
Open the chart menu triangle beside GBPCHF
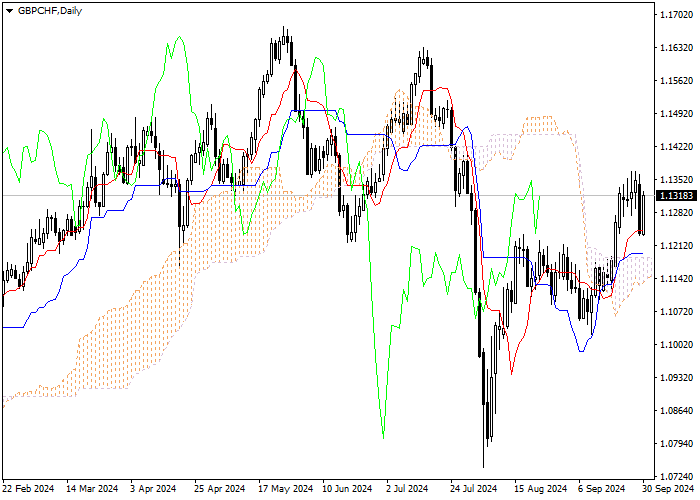point(9,11)
